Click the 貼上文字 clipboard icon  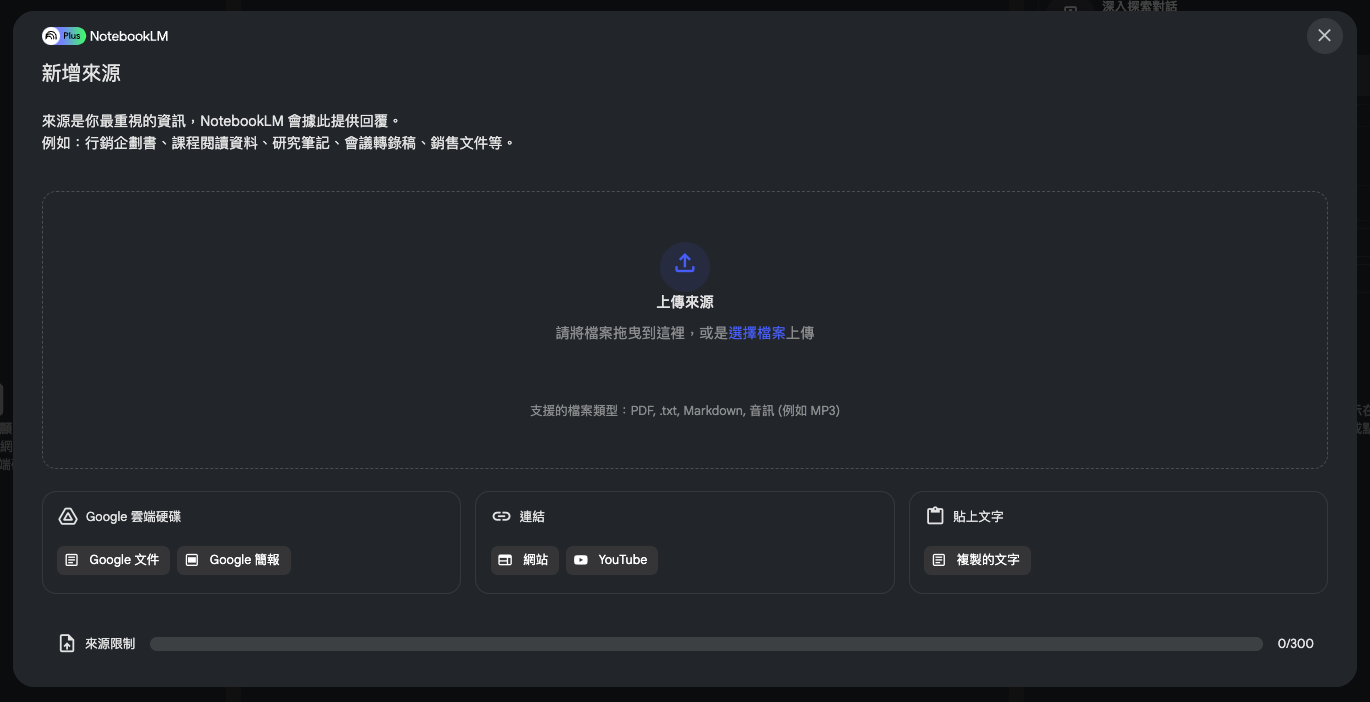935,516
